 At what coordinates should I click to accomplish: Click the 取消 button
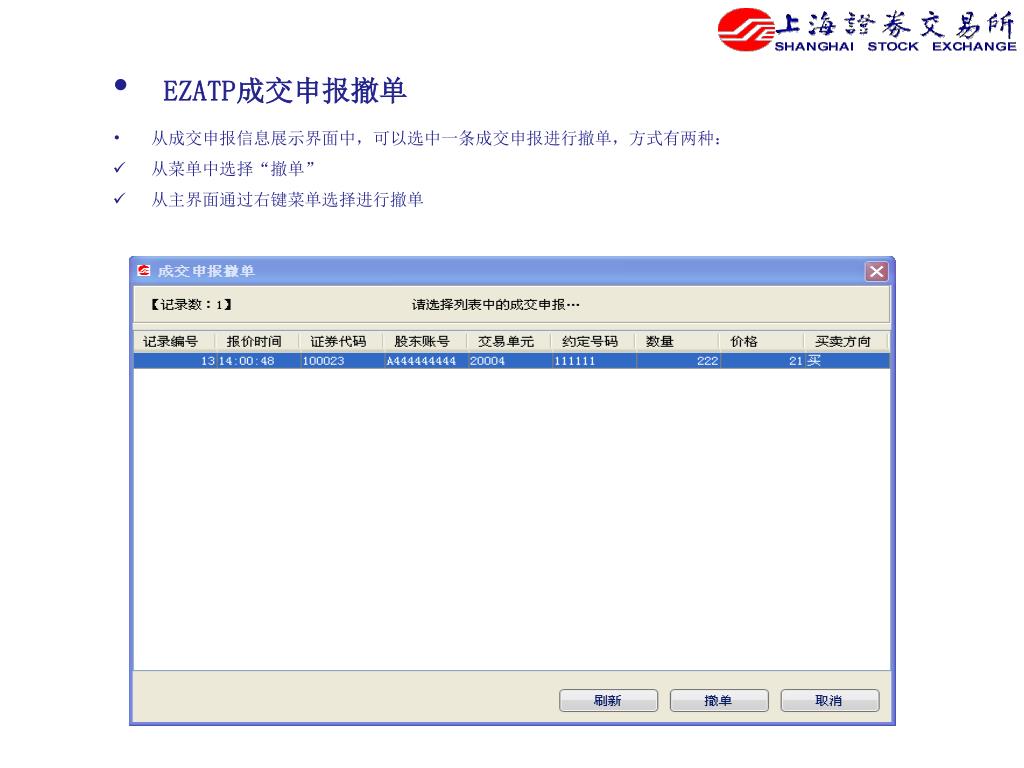(x=829, y=700)
